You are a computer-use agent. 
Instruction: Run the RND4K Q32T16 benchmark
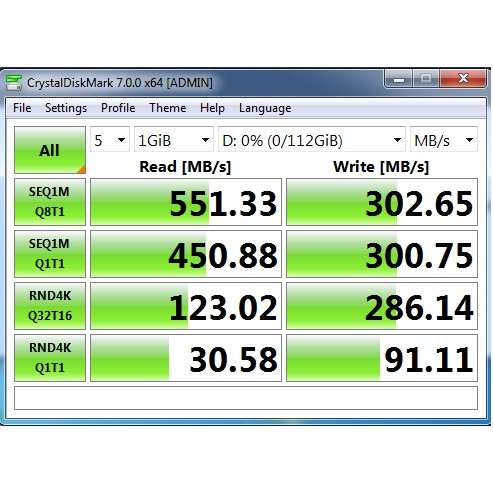pyautogui.click(x=50, y=306)
